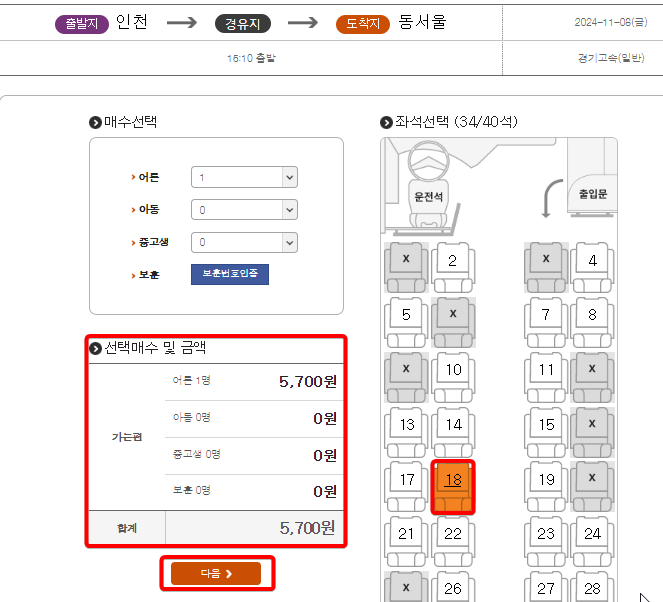Screen dimensions: 663x602
Task: Click the dark 경유지 badge
Action: coord(243,24)
